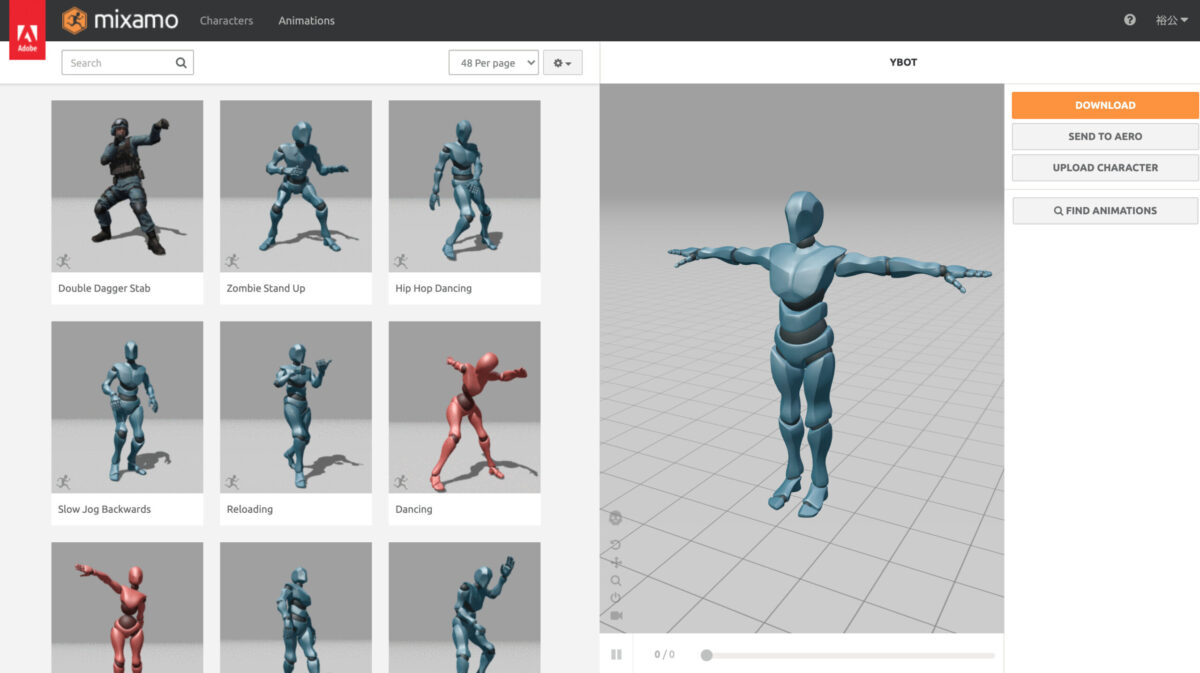Select the Hip Hop Dancing animation thumbnail
The image size is (1200, 673).
point(465,186)
